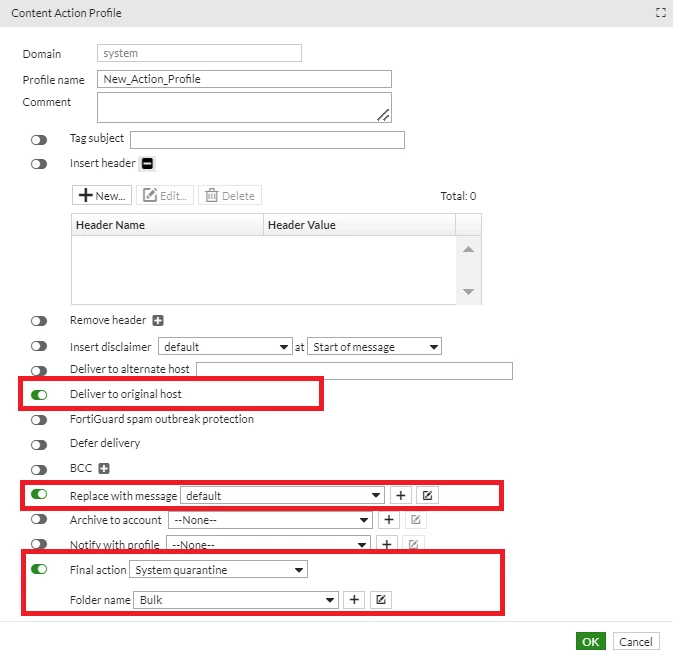Add new Replace with message profile
Screen dimensions: 673x655
[400, 495]
